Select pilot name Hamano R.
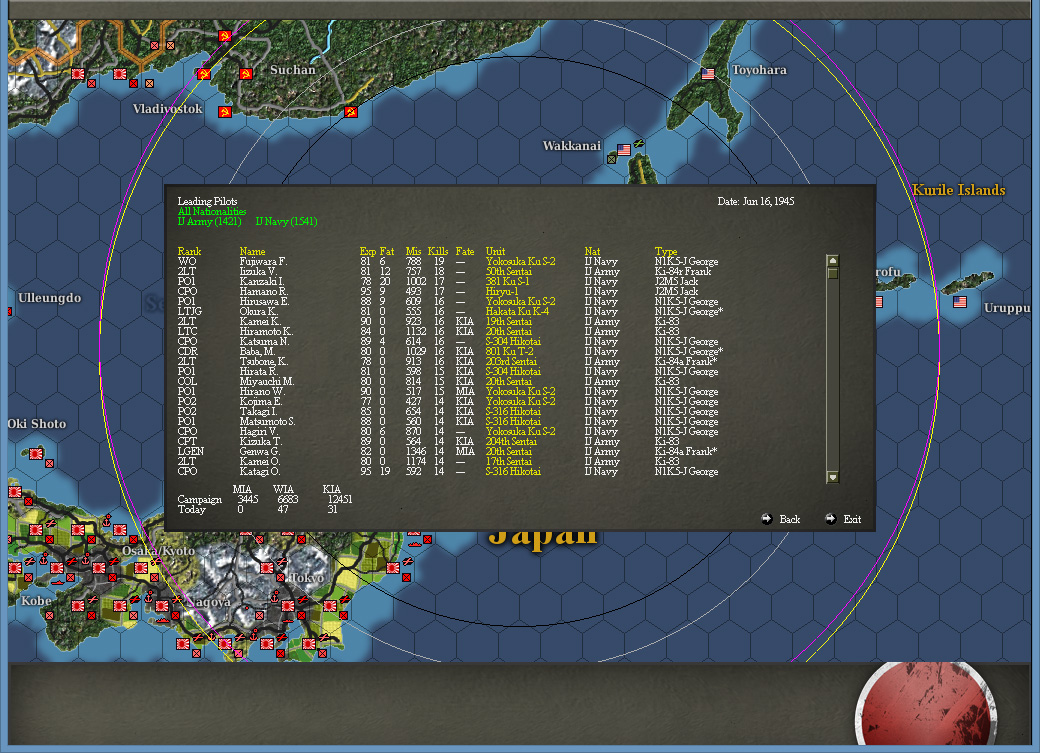1040x753 pixels. pos(263,291)
